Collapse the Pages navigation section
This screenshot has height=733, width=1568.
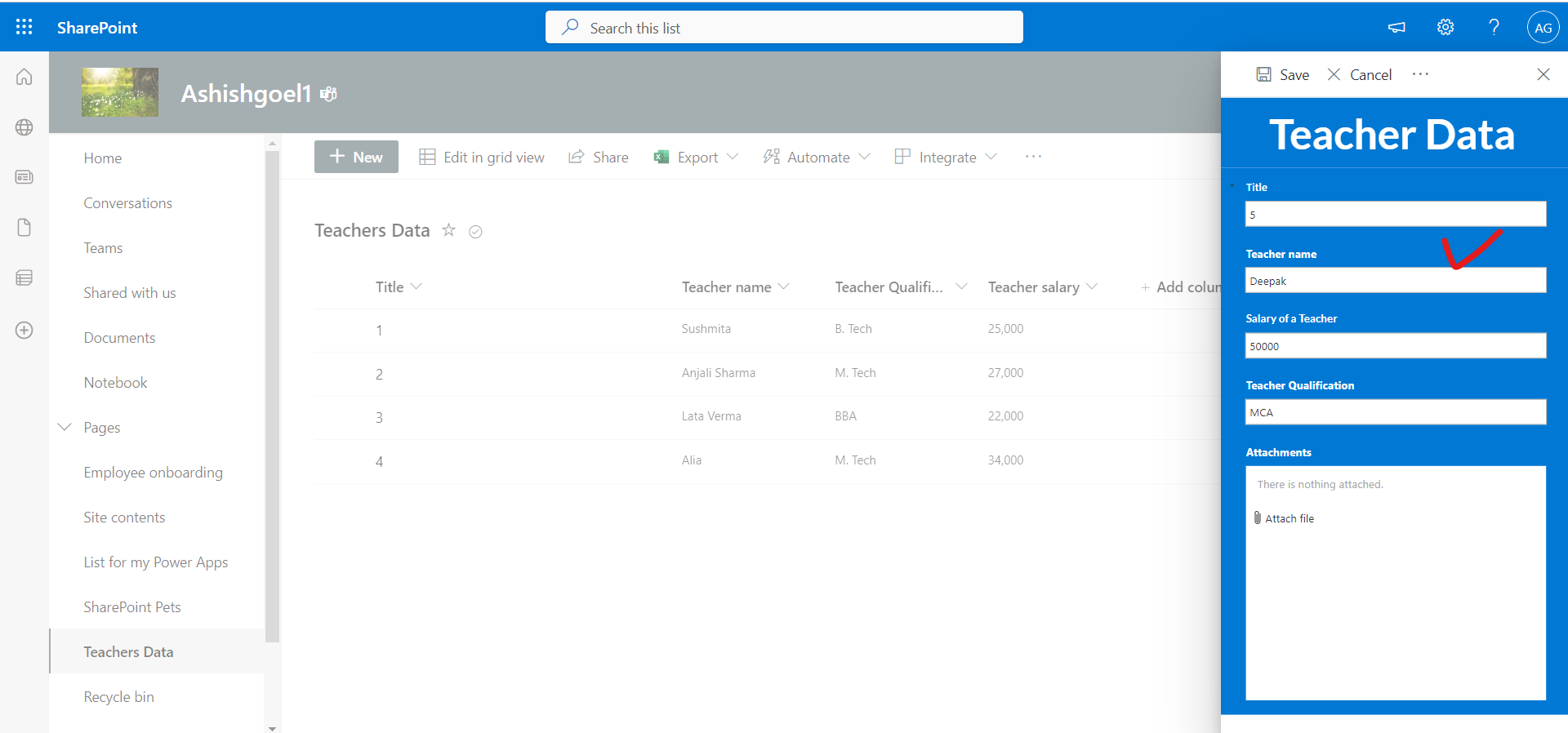pyautogui.click(x=65, y=427)
